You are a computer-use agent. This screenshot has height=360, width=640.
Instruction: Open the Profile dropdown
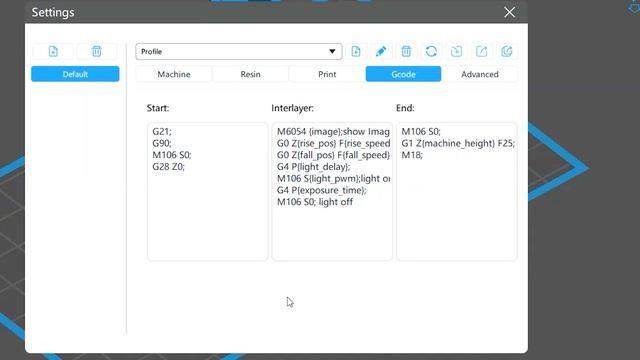coord(239,51)
